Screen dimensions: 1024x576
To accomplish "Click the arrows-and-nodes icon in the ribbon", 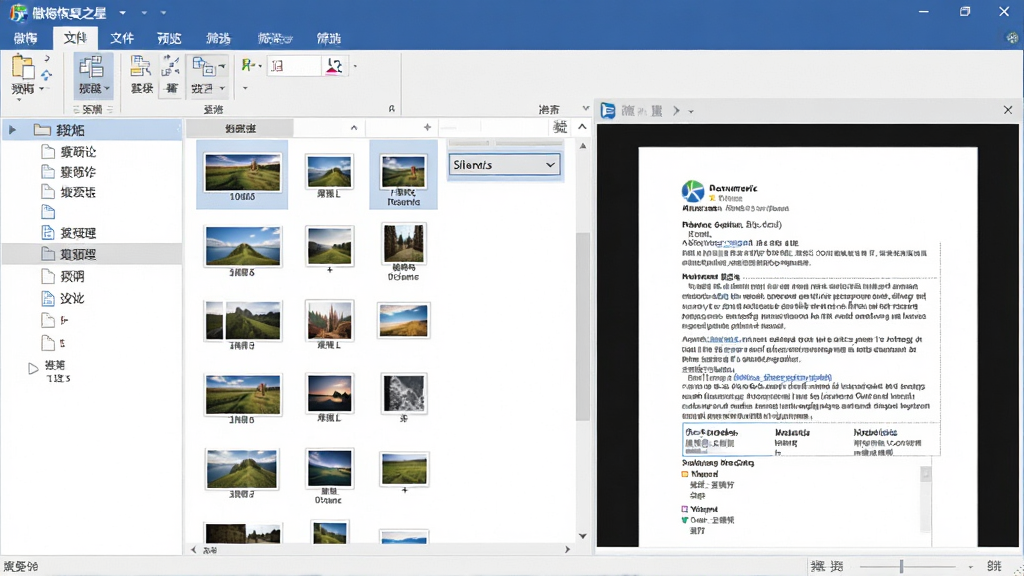I will 171,67.
